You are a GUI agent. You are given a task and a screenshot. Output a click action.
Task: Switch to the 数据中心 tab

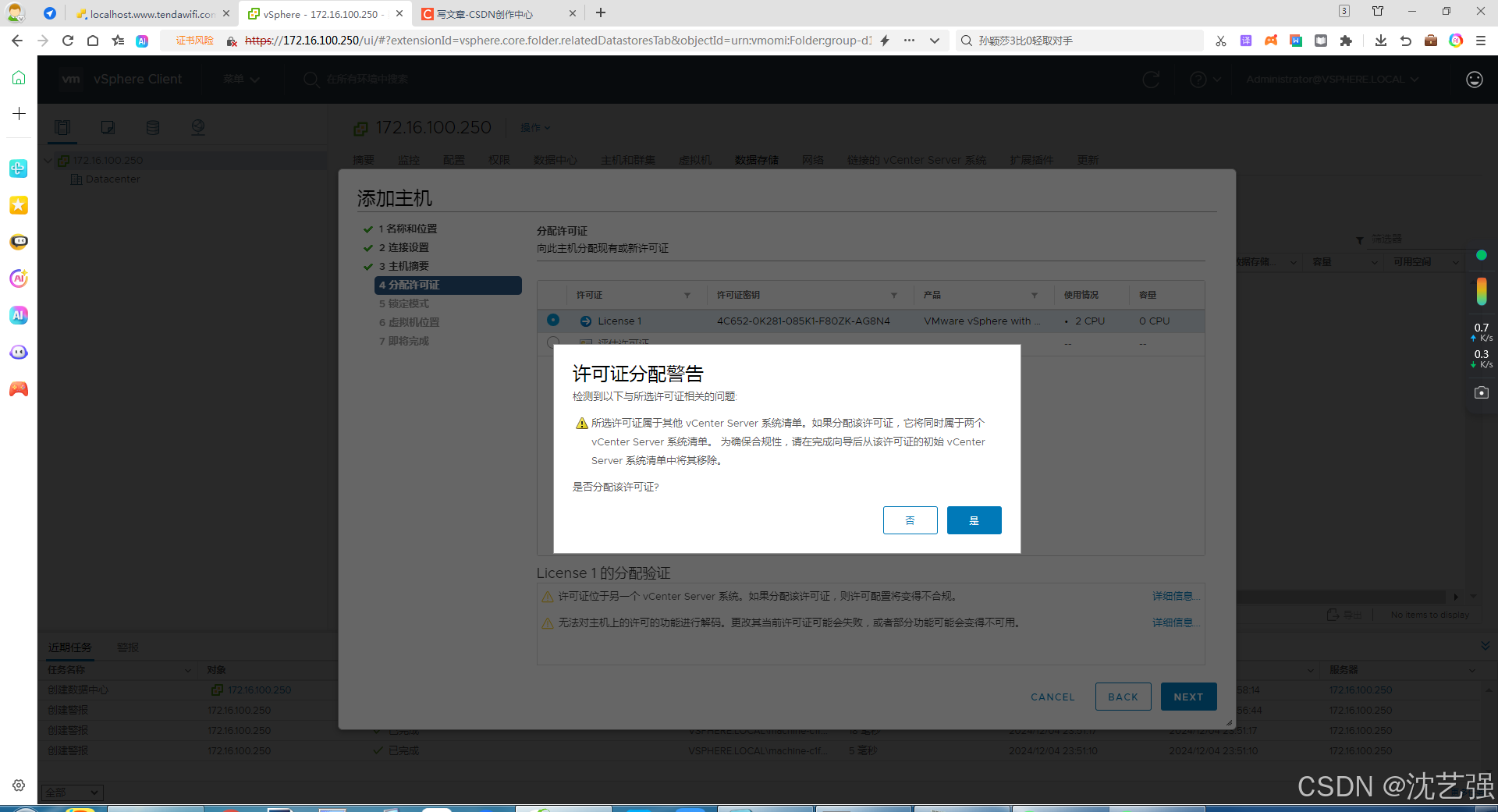pos(556,160)
